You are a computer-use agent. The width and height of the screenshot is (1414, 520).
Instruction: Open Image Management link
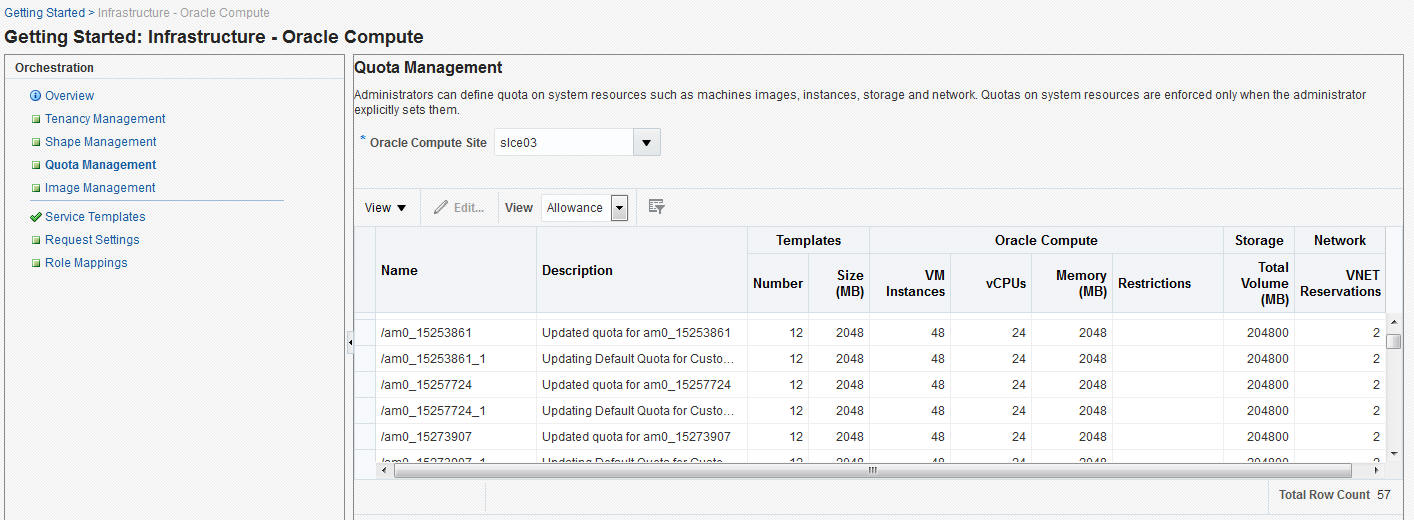pos(100,188)
